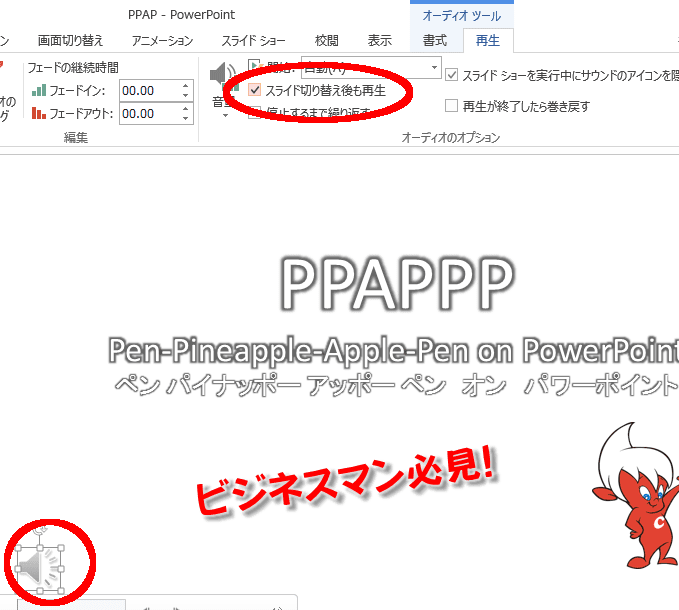This screenshot has height=610, width=679.
Task: Go to the 校閲 ribbon tab
Action: click(327, 40)
